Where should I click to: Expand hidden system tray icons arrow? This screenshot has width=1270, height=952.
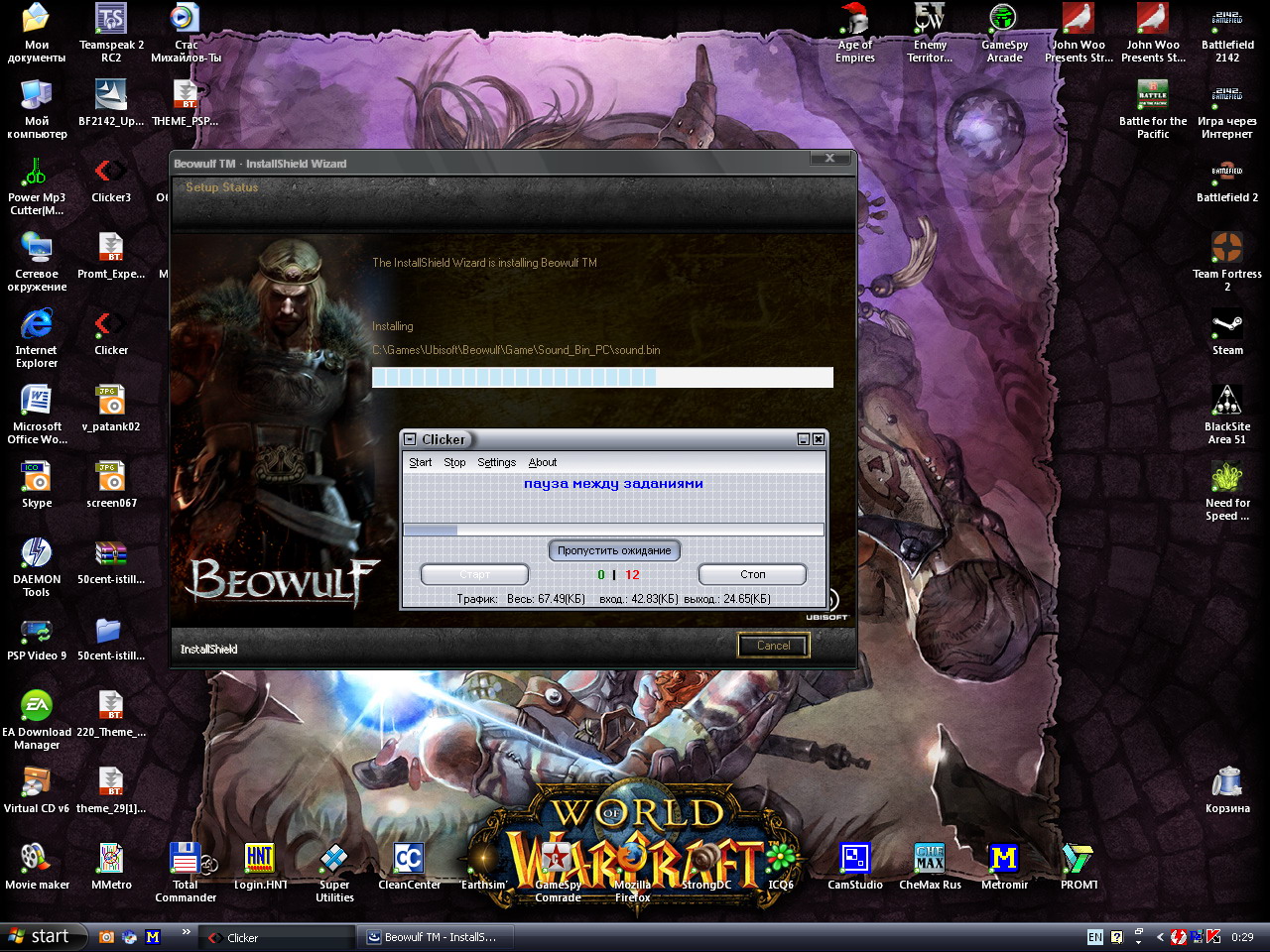pyautogui.click(x=1160, y=937)
